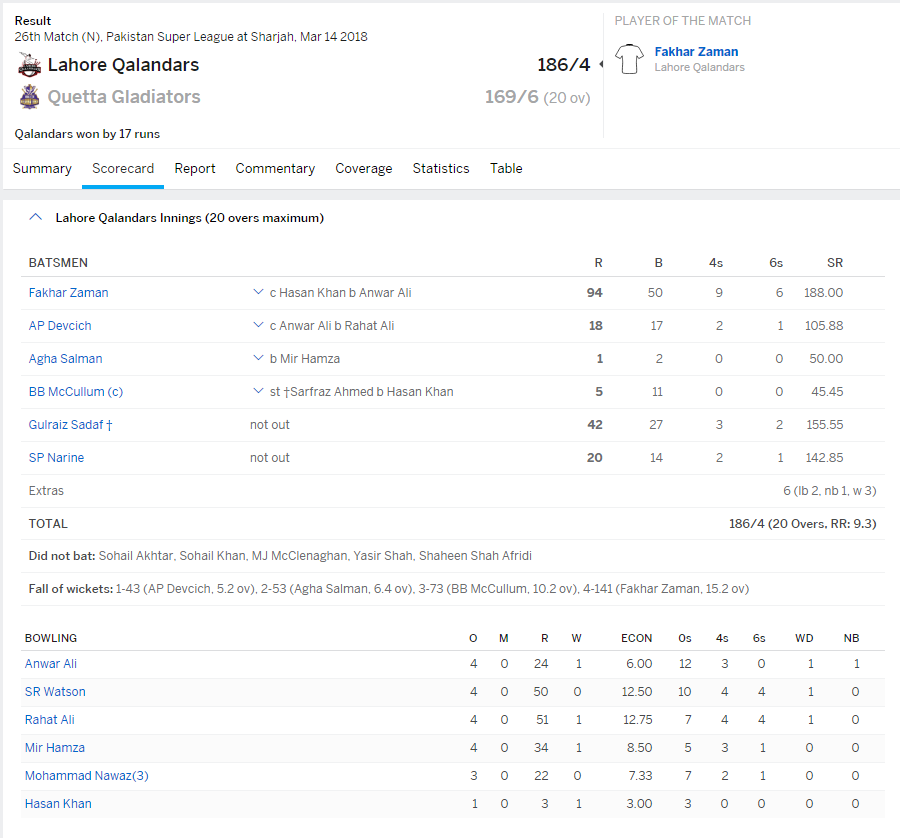Viewport: 900px width, 838px height.
Task: Collapse the Lahore Qalandars Innings section
Action: [35, 217]
